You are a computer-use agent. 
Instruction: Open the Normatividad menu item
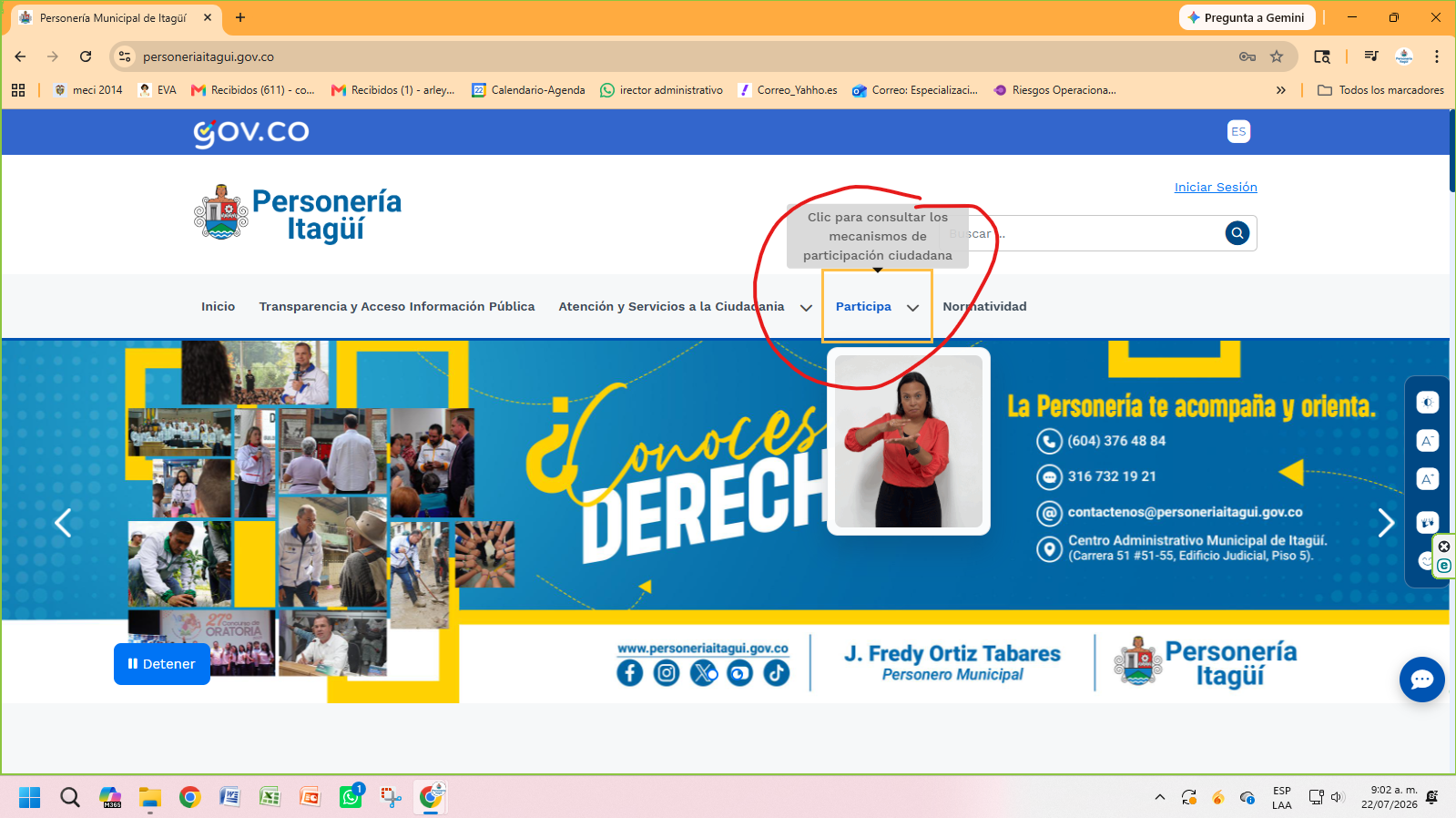click(984, 307)
